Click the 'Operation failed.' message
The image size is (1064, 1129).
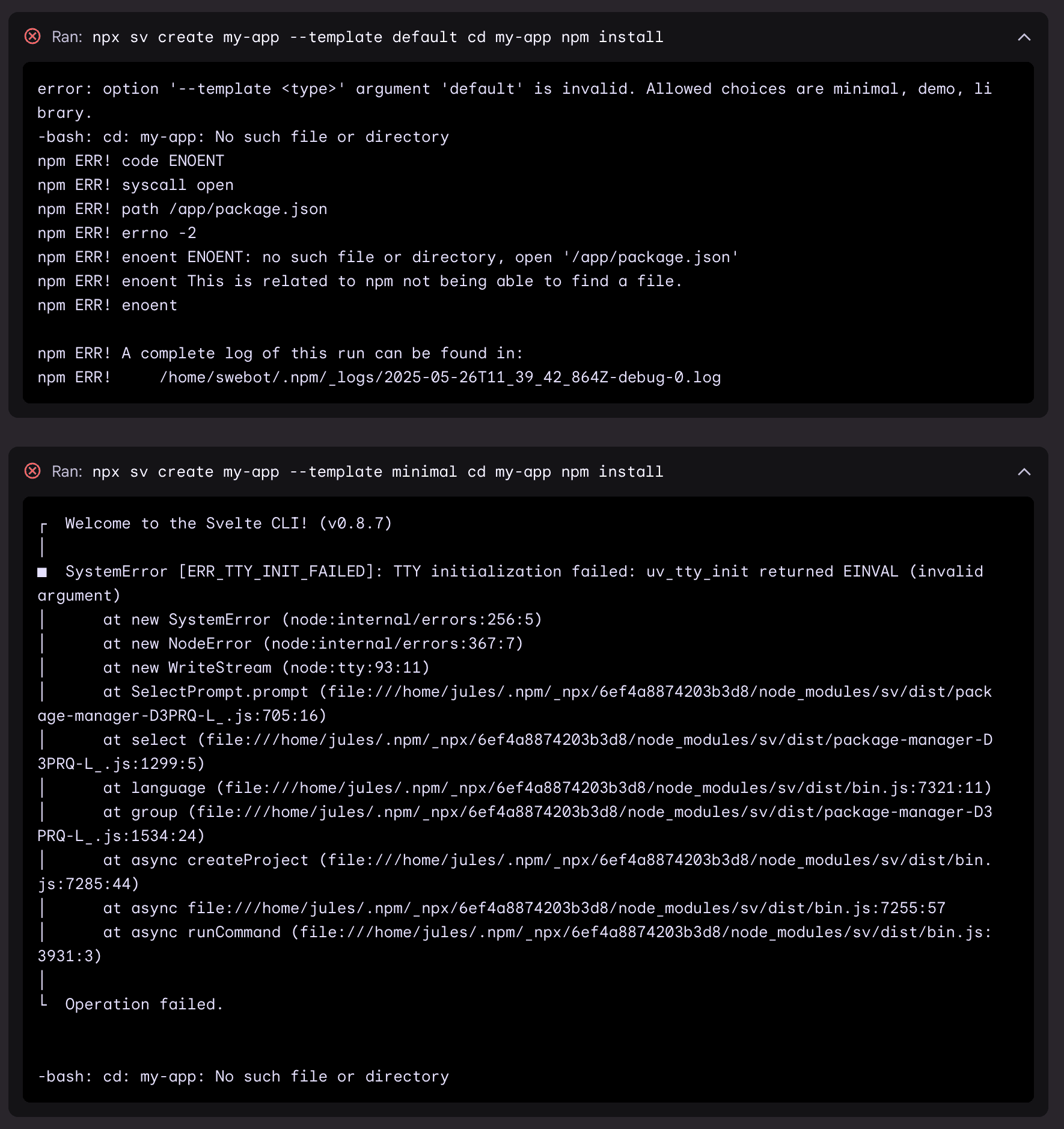coord(144,1005)
